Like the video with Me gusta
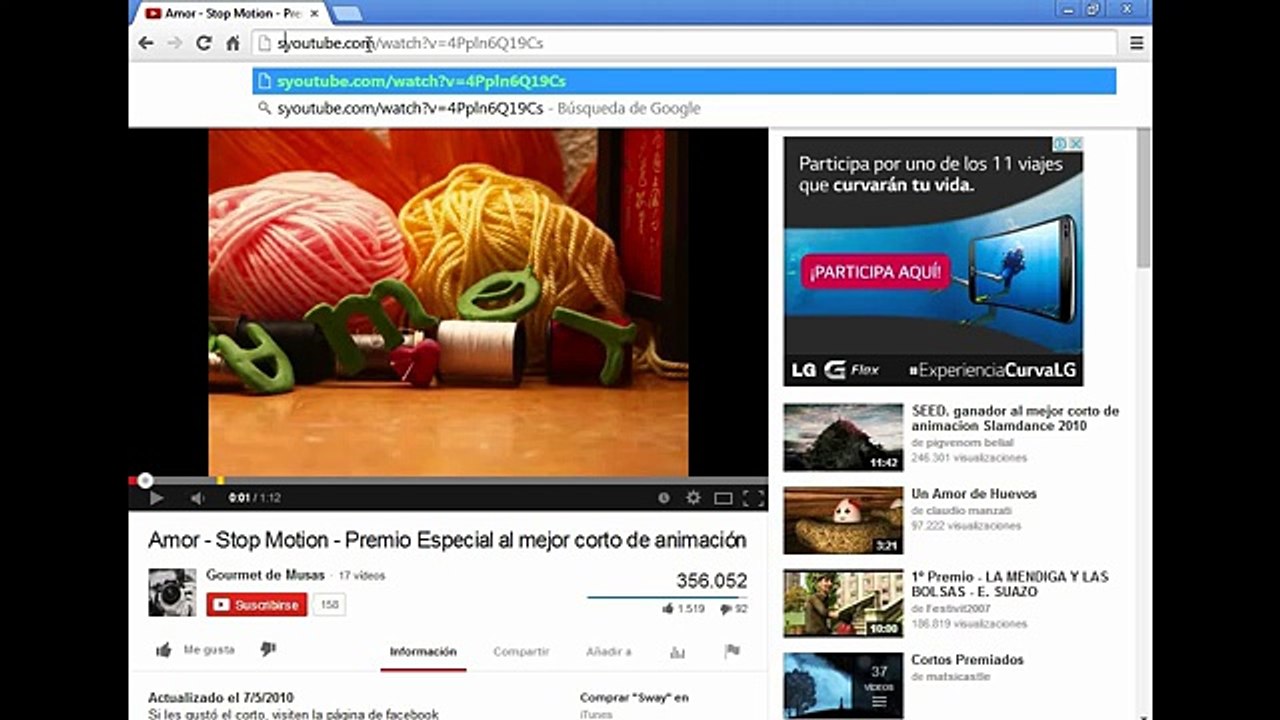Screen dimensions: 1280x720 [x=195, y=650]
